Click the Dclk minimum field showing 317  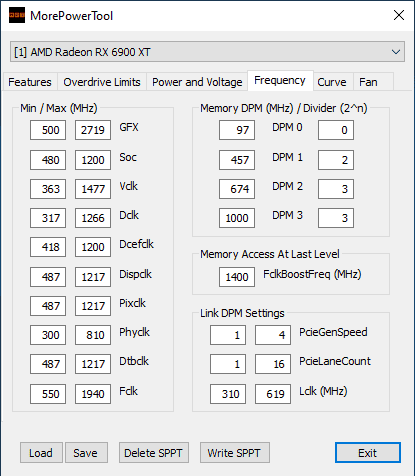pos(48,218)
